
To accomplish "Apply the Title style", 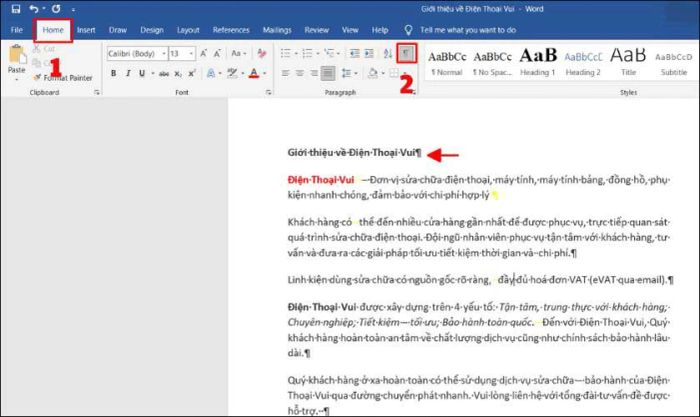I will (x=628, y=62).
